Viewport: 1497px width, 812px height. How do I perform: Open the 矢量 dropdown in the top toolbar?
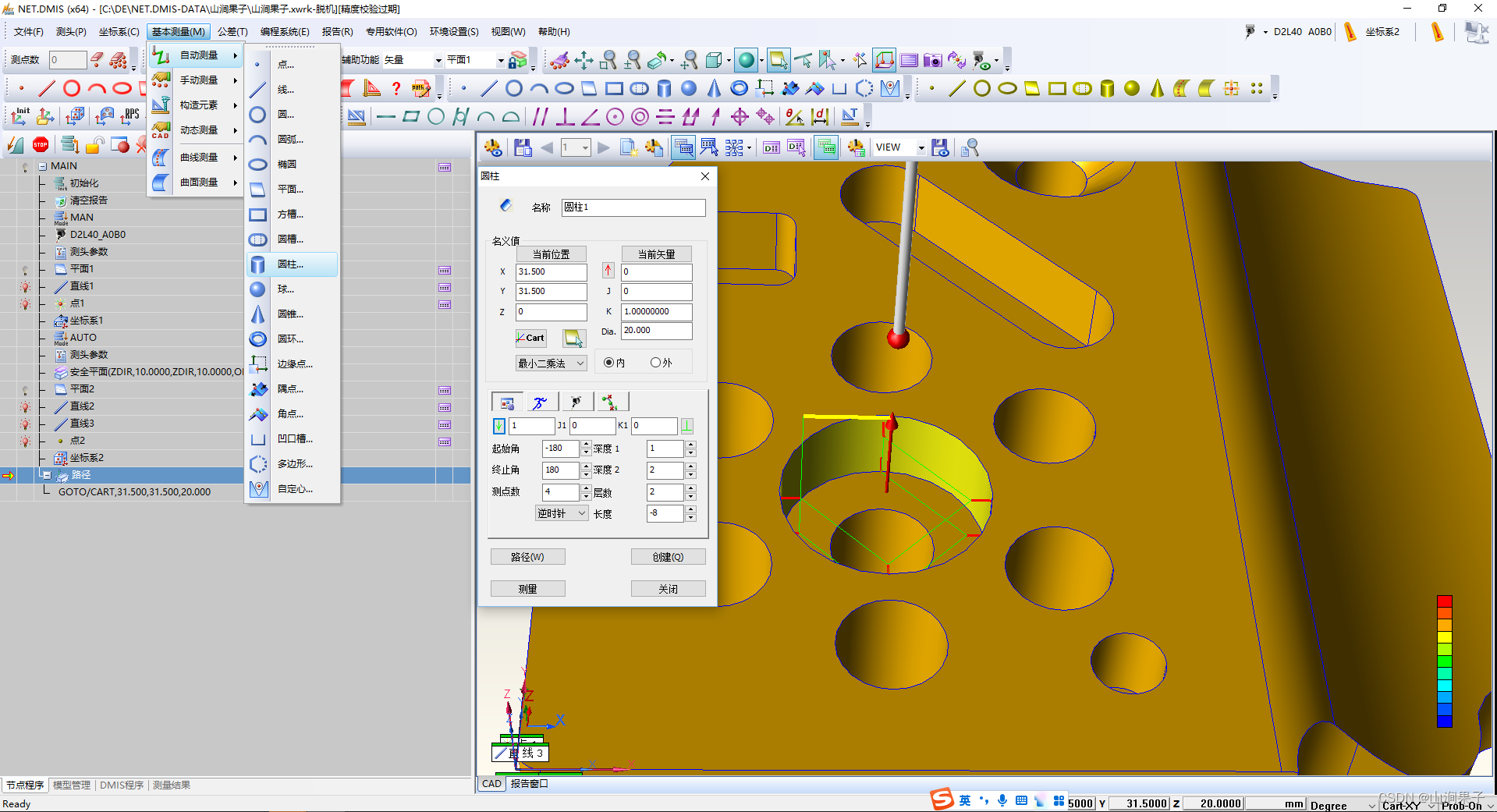(x=438, y=60)
